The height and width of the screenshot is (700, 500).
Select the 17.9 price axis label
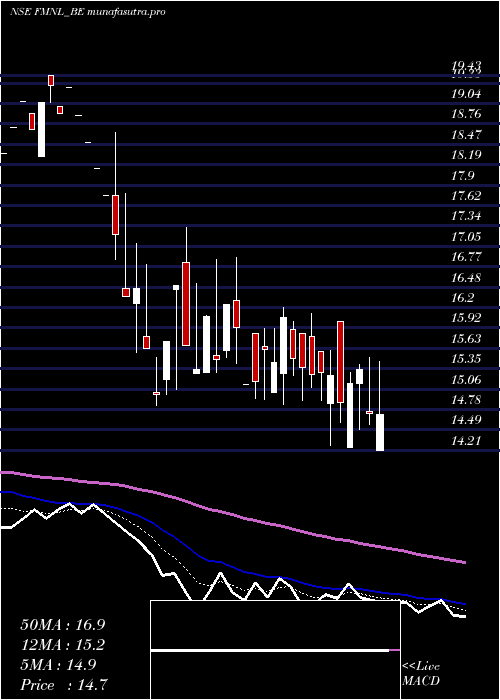462,176
